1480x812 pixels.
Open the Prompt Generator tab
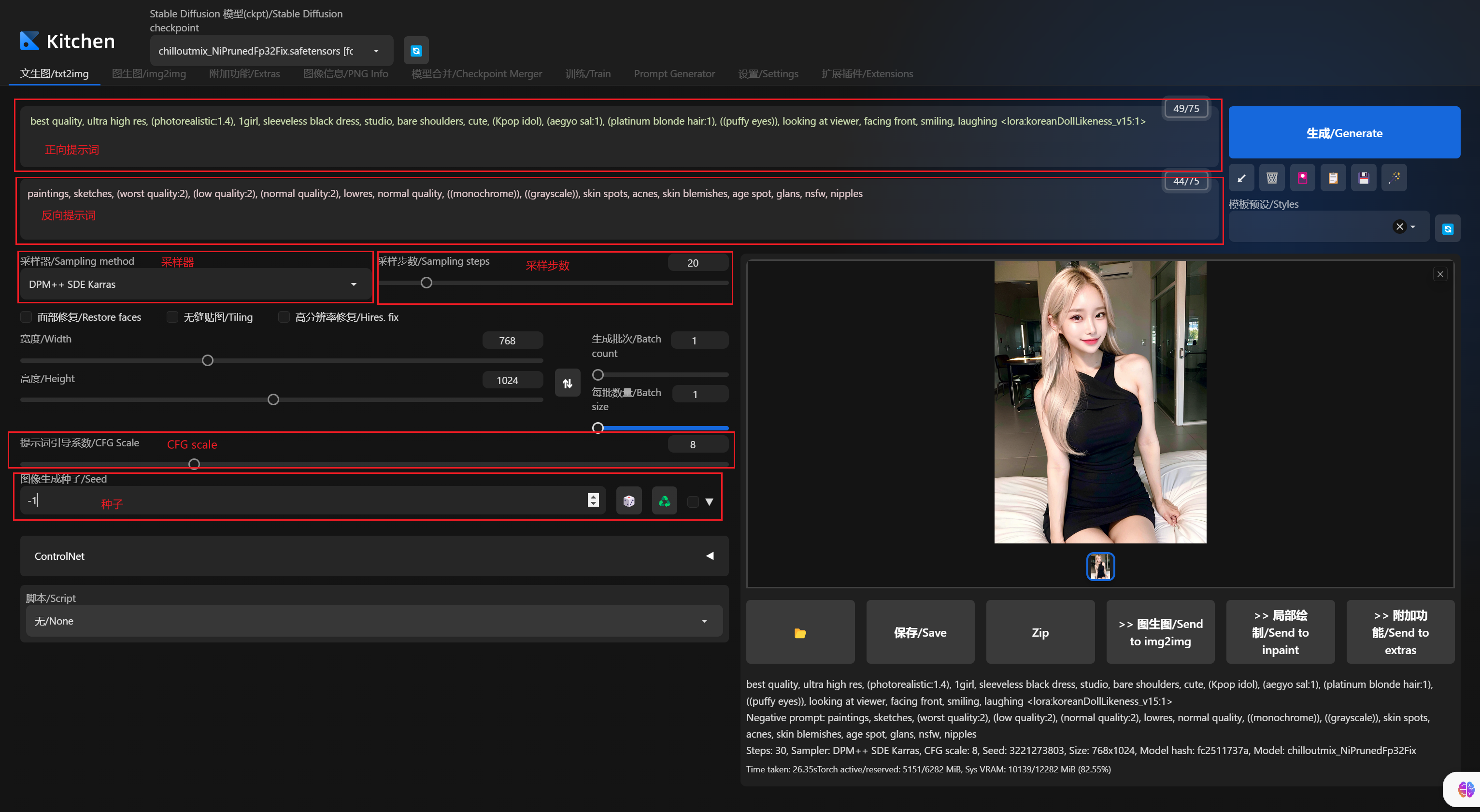674,73
